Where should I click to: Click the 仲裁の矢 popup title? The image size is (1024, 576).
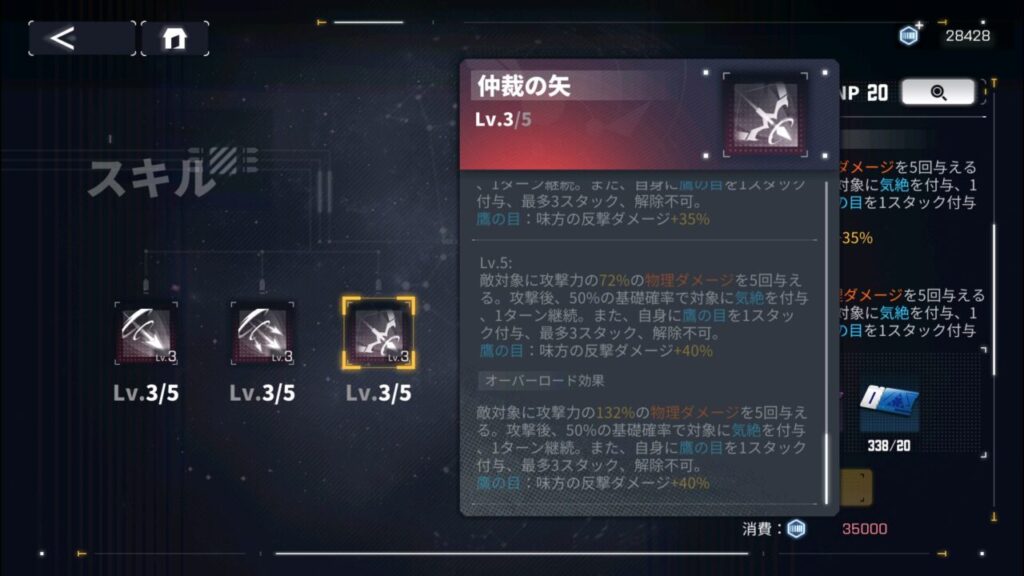[x=524, y=86]
